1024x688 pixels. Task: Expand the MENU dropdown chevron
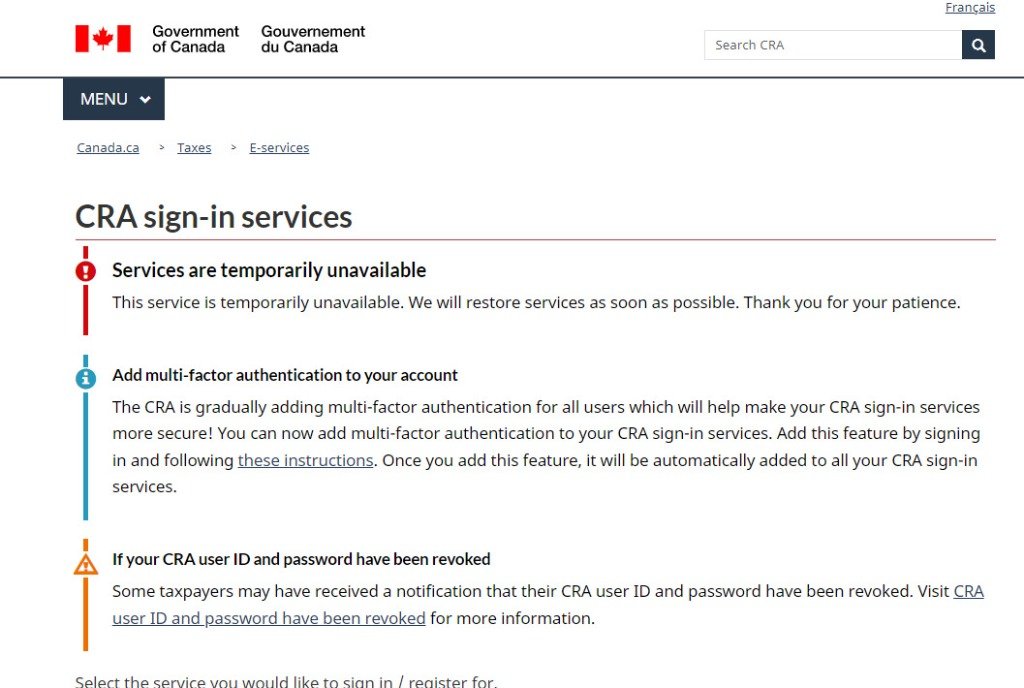(145, 99)
